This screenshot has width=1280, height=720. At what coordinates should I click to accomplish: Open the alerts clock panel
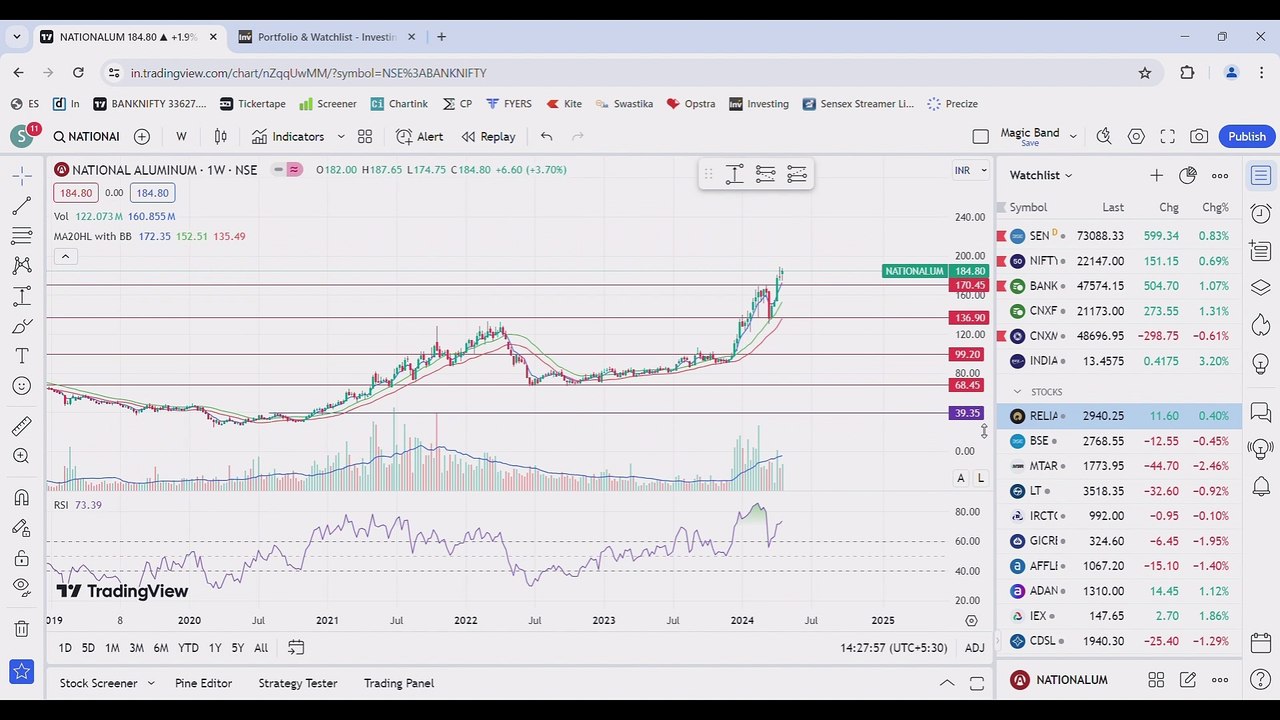1260,213
